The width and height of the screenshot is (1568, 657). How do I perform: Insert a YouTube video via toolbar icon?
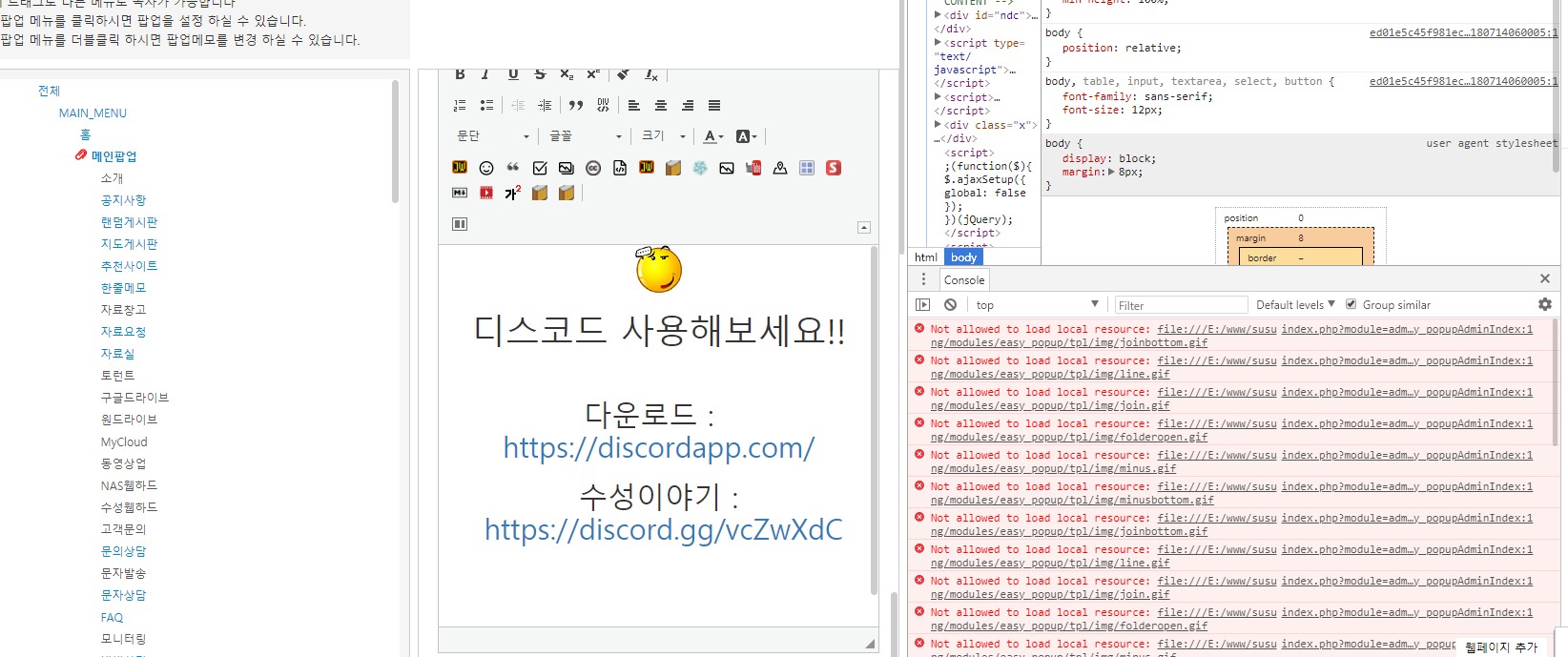(753, 168)
